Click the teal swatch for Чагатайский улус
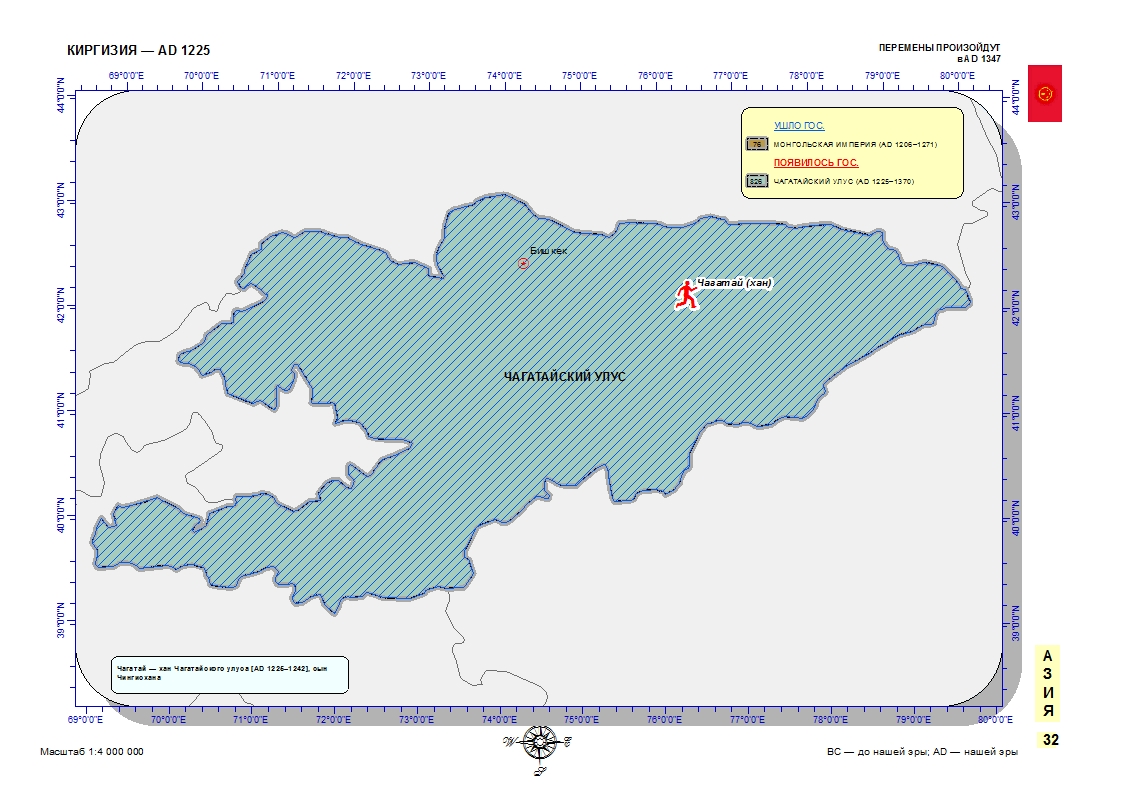 (x=756, y=182)
